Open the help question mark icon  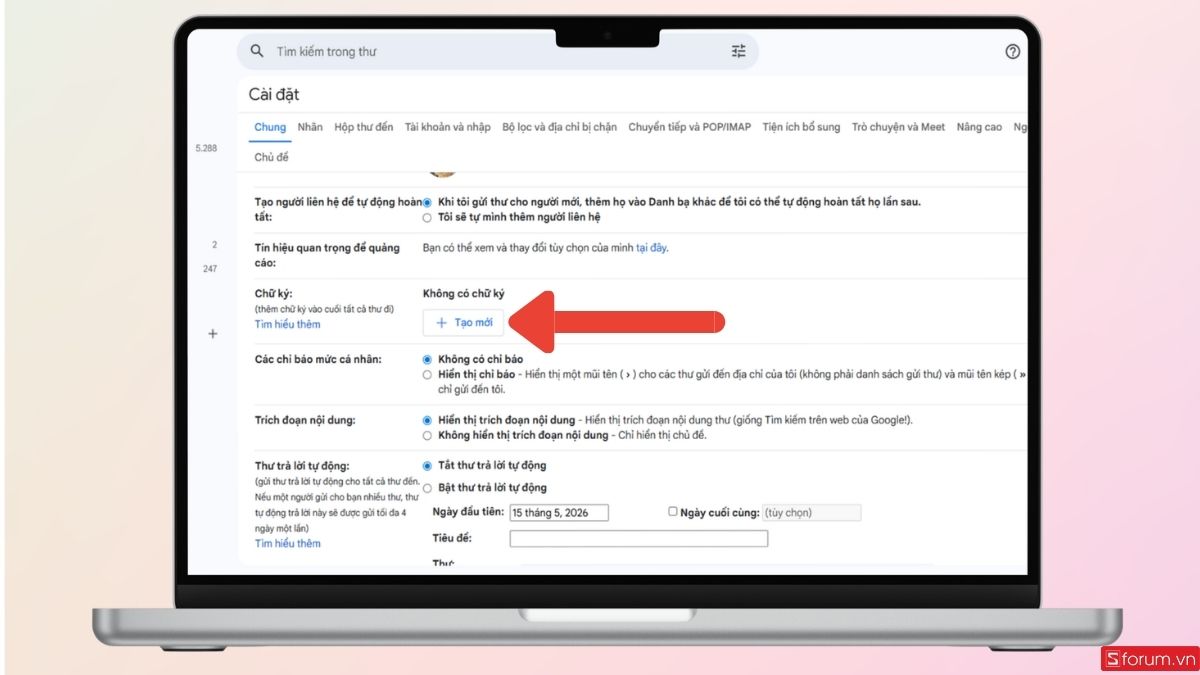[1013, 51]
